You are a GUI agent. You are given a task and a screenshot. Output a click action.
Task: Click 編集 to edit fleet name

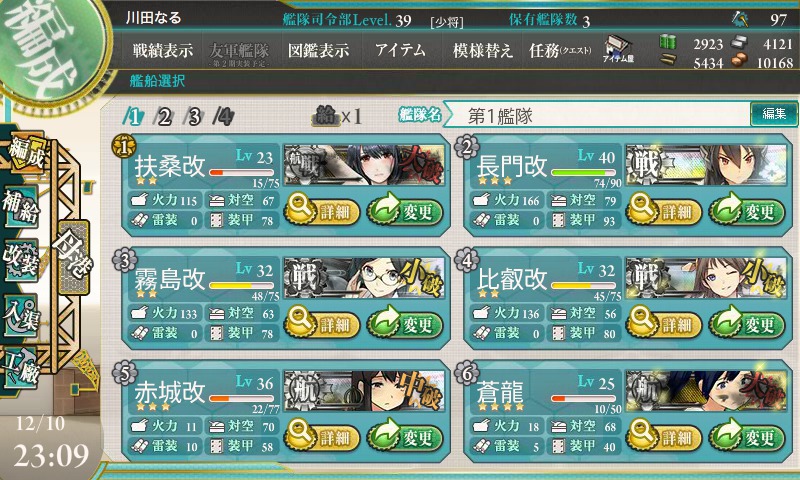pos(774,114)
